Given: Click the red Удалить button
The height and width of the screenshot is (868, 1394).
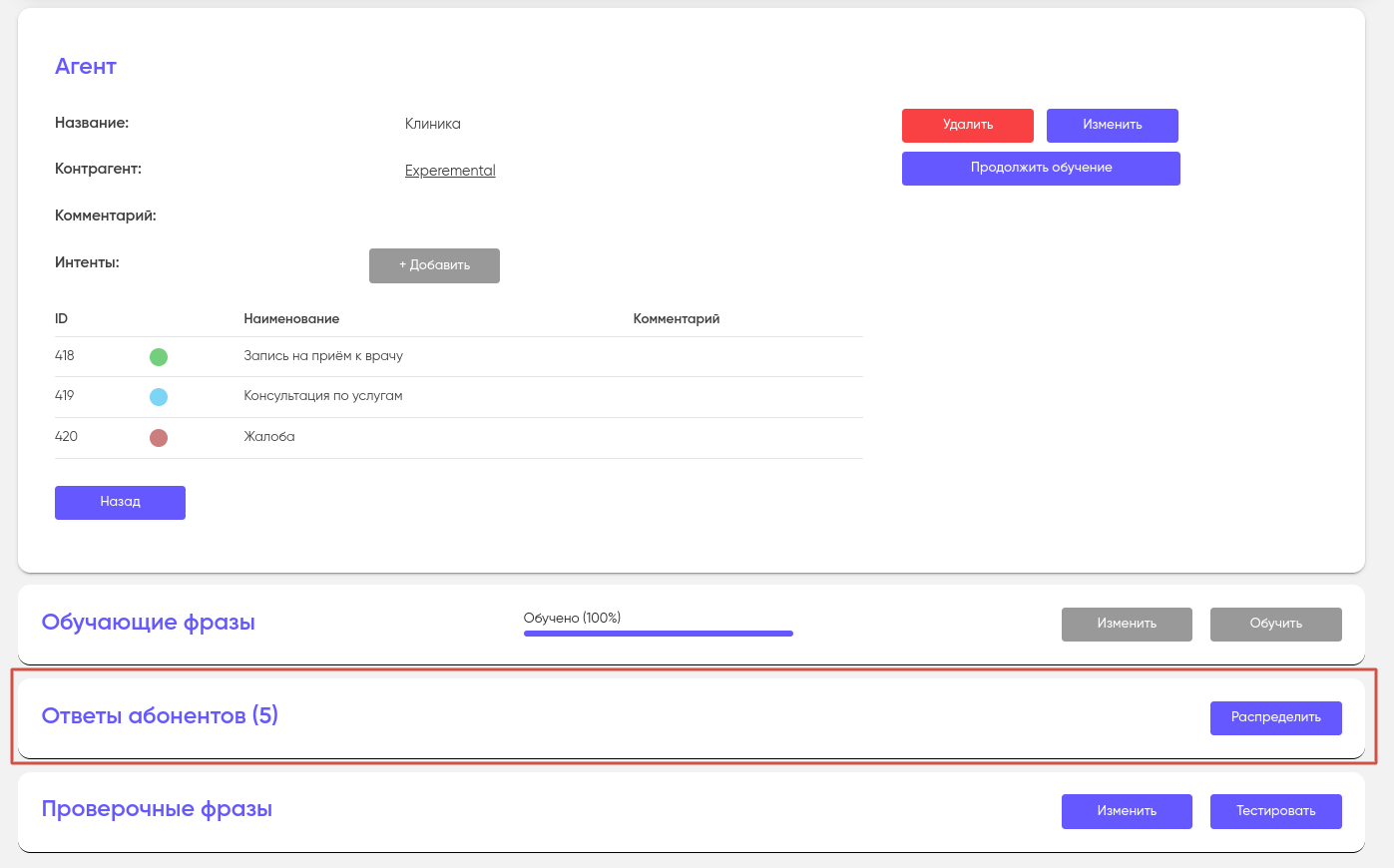Looking at the screenshot, I should point(967,126).
